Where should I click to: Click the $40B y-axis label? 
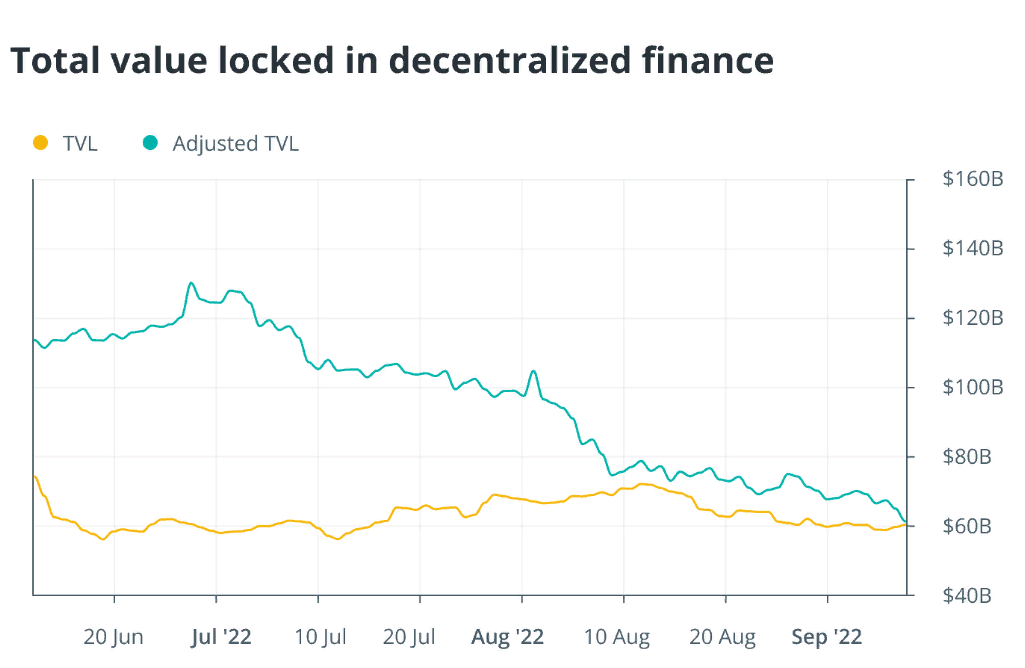coord(966,595)
